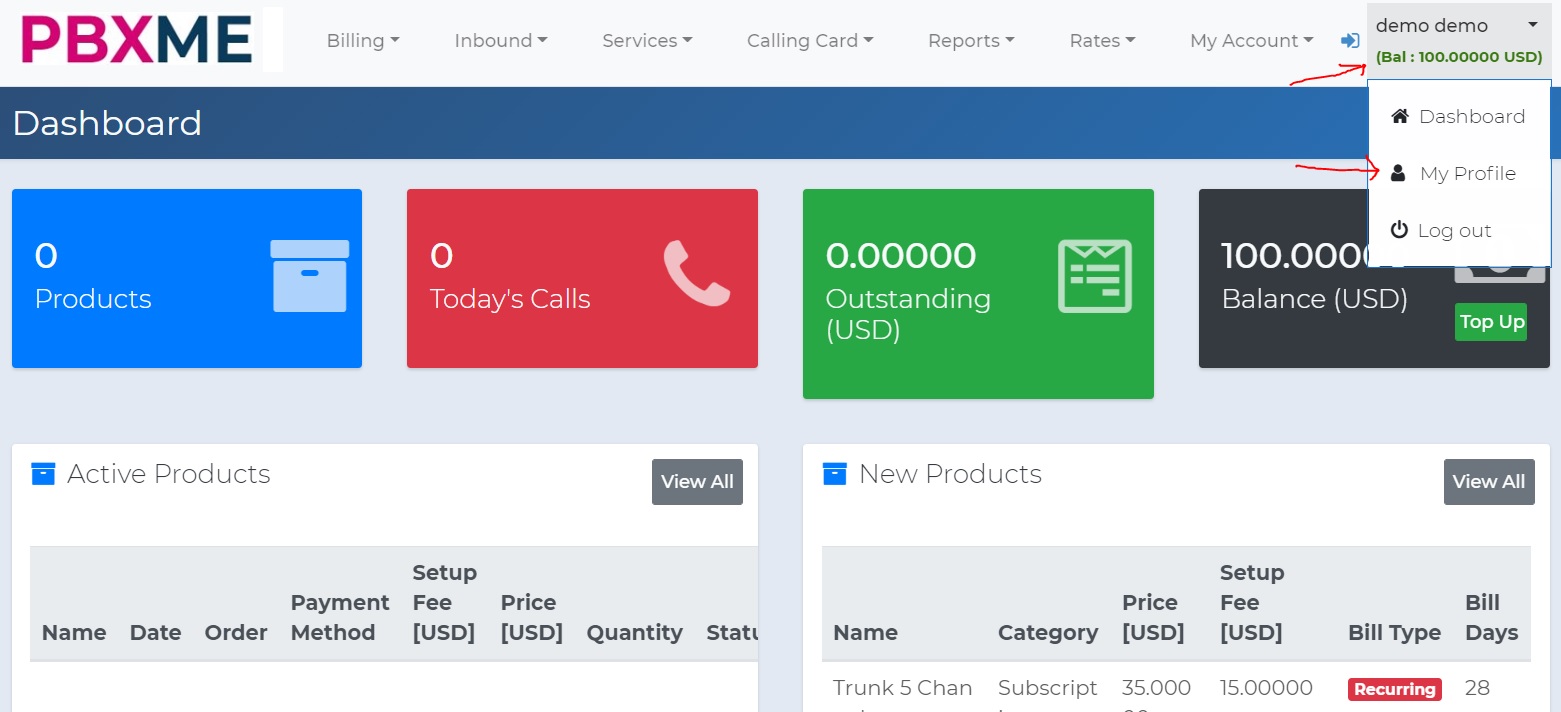Click the Recurring bill type badge

pyautogui.click(x=1394, y=689)
